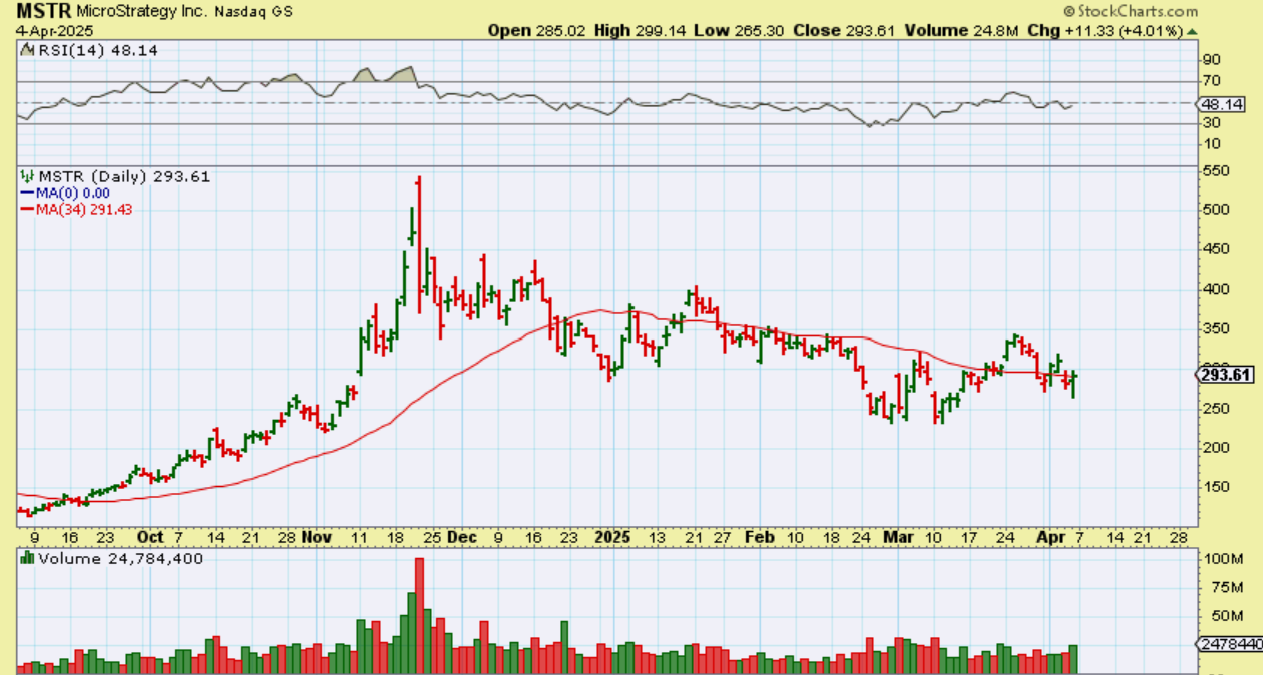The height and width of the screenshot is (675, 1263).
Task: Click the 2478440 volume value tag
Action: click(x=1229, y=645)
